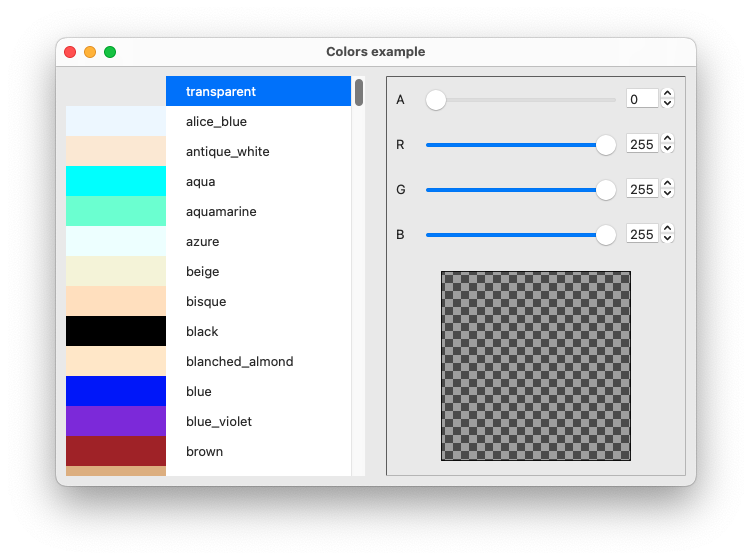Select blue_violet in the color list
This screenshot has width=752, height=560.
[x=258, y=421]
